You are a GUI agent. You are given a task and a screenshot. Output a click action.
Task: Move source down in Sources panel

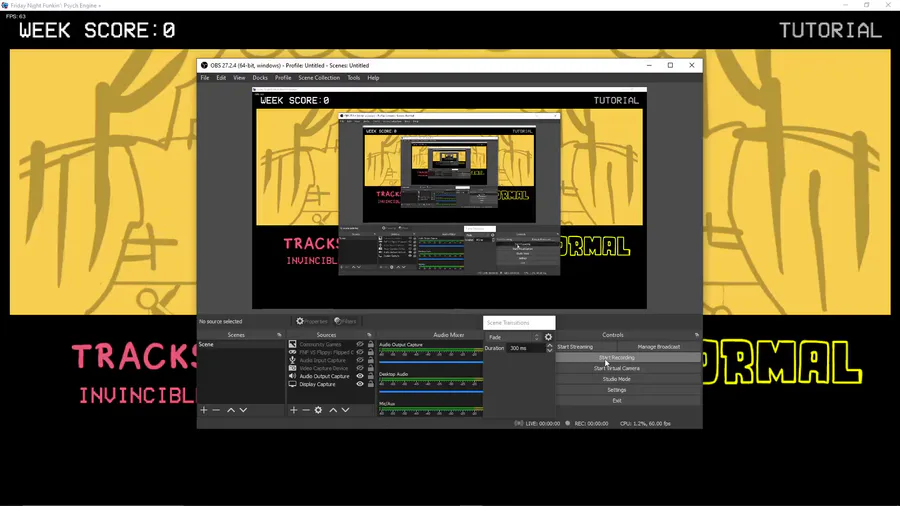click(346, 410)
